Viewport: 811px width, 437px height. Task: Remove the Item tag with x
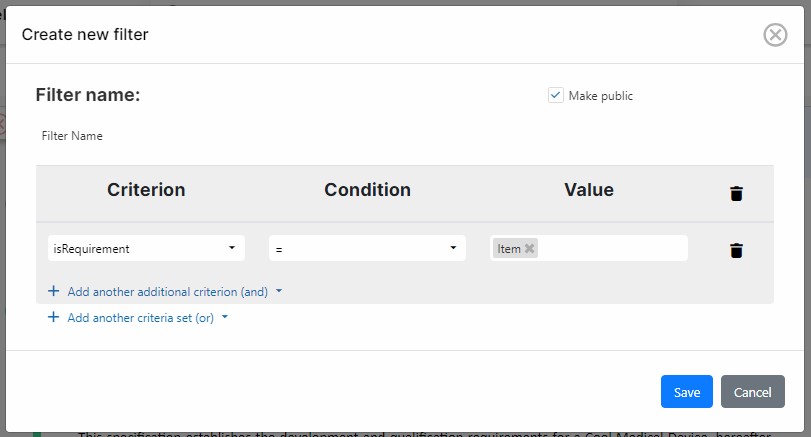(530, 249)
